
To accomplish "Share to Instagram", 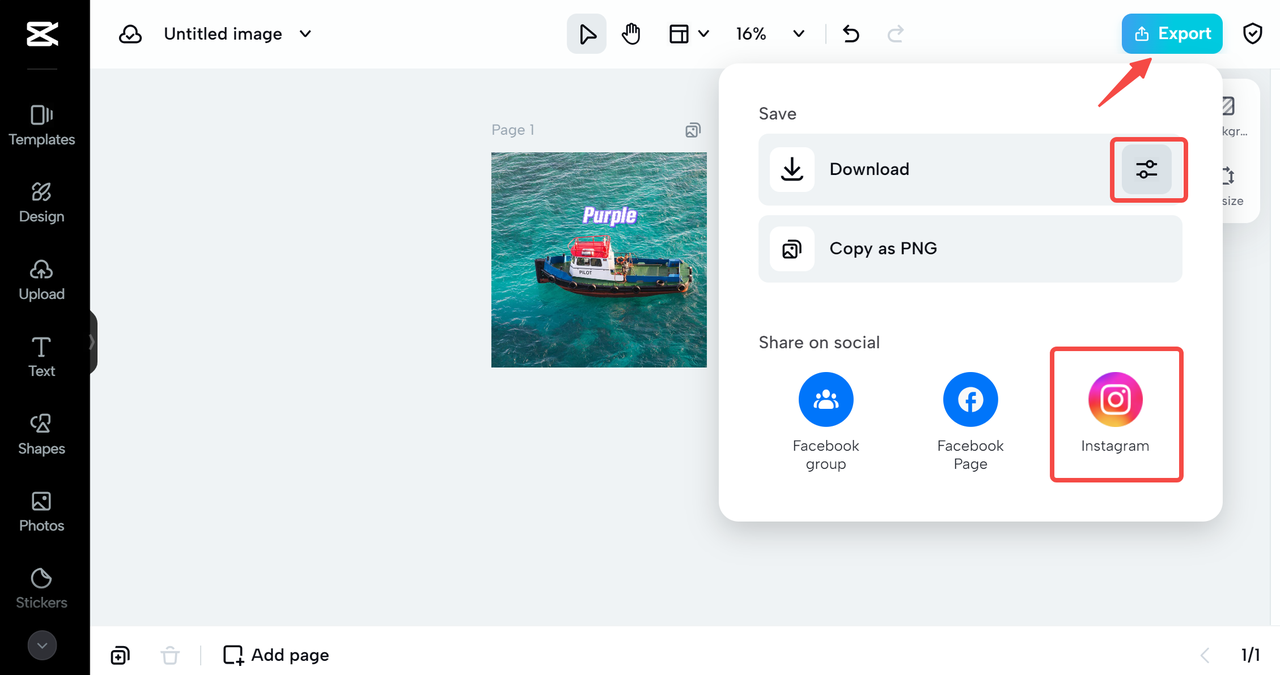I will tap(1115, 413).
